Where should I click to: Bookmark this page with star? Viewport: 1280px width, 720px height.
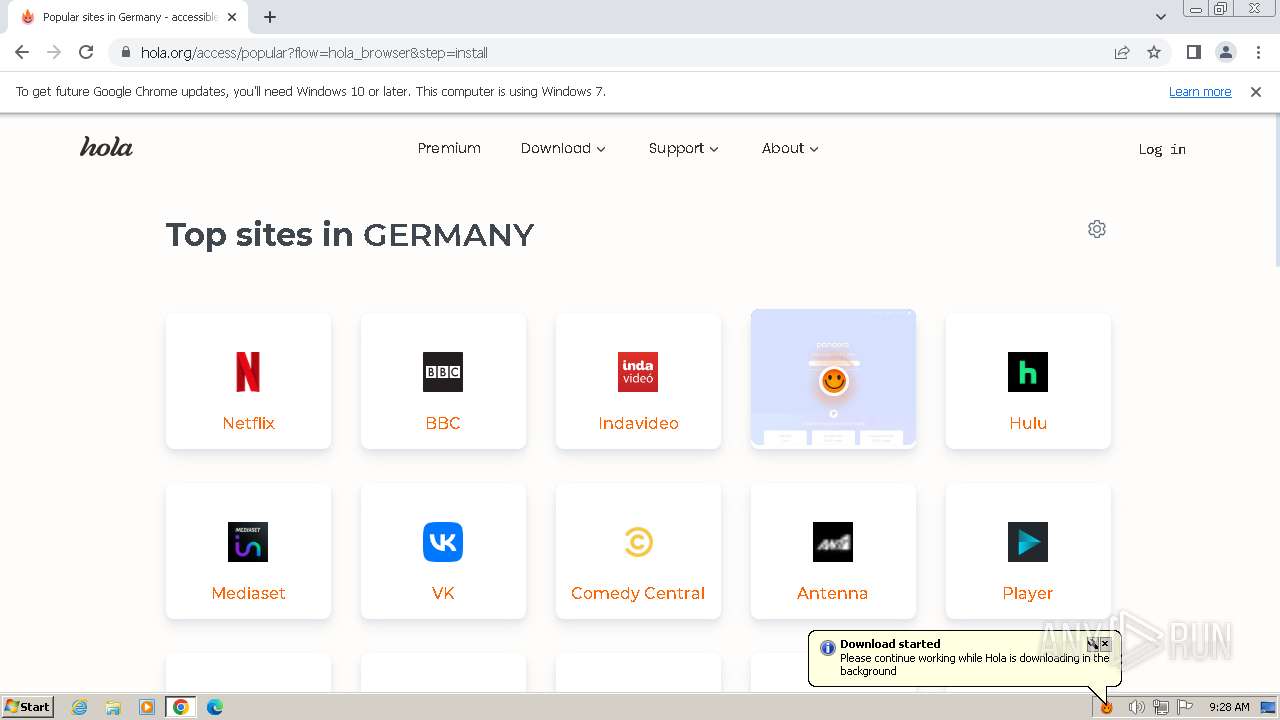tap(1154, 52)
